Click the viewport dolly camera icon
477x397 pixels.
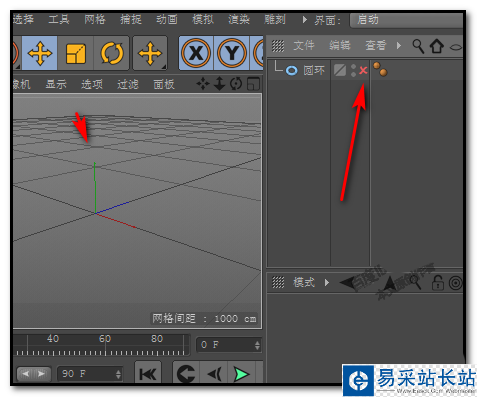click(x=219, y=84)
